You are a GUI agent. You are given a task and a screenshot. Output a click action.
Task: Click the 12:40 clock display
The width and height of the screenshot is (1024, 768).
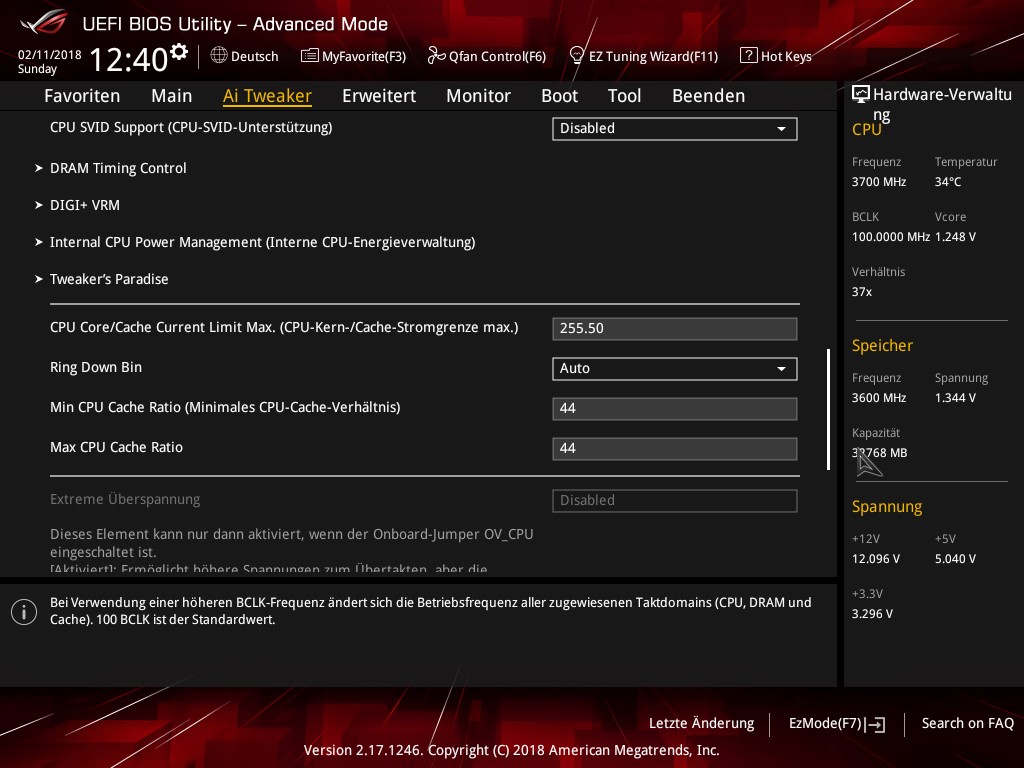[129, 59]
